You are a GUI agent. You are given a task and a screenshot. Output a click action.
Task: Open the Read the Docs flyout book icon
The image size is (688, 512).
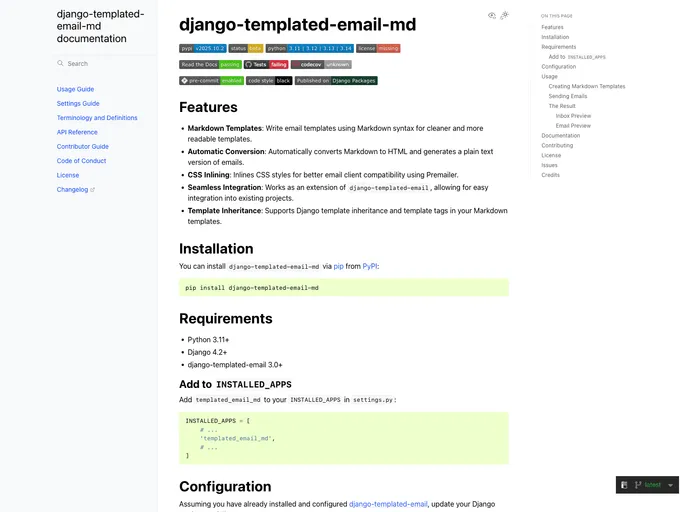pyautogui.click(x=624, y=485)
